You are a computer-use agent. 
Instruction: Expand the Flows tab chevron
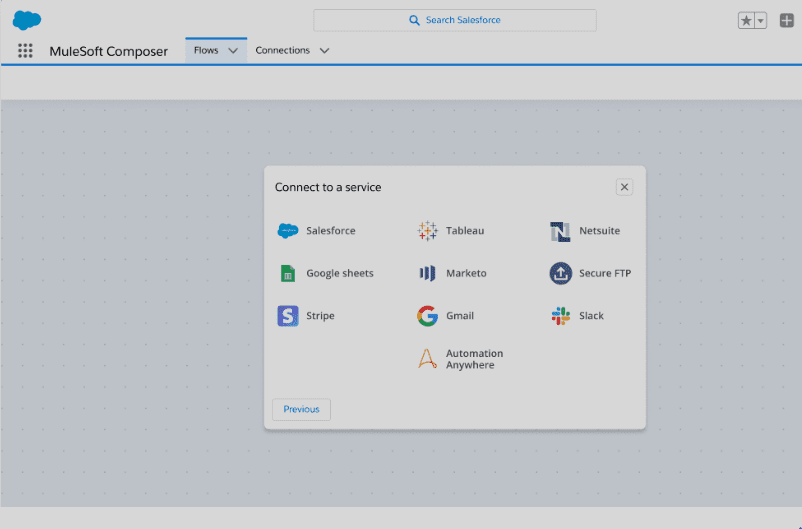[233, 51]
